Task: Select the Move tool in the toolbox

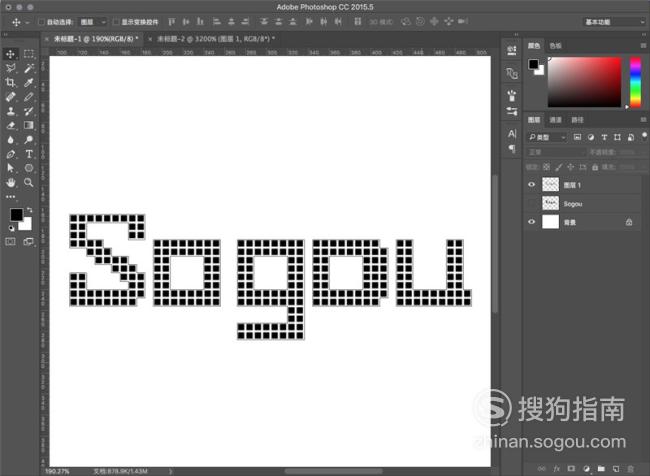Action: pyautogui.click(x=10, y=54)
